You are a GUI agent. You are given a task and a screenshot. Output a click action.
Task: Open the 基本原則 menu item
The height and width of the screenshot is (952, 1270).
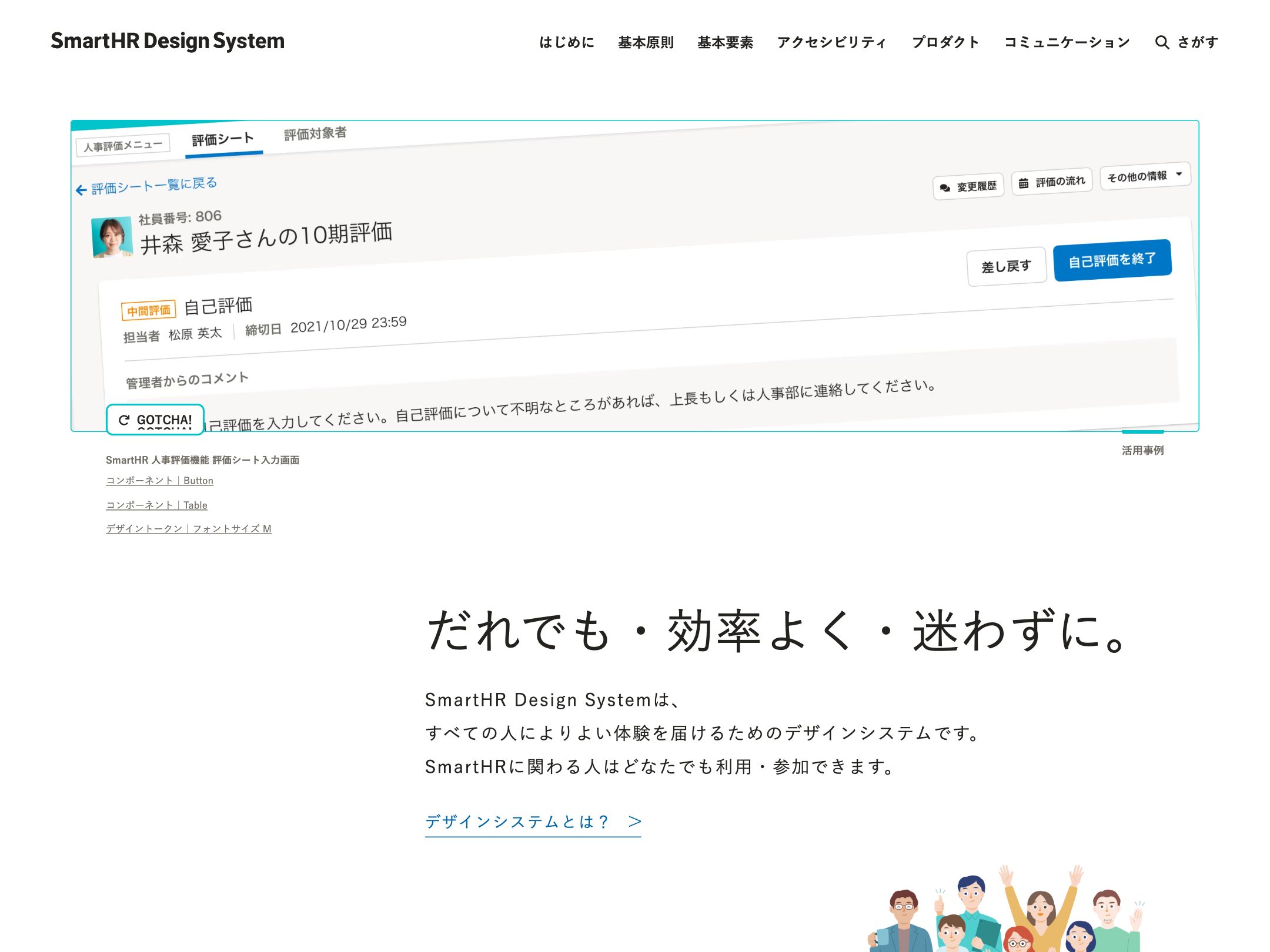tap(646, 42)
